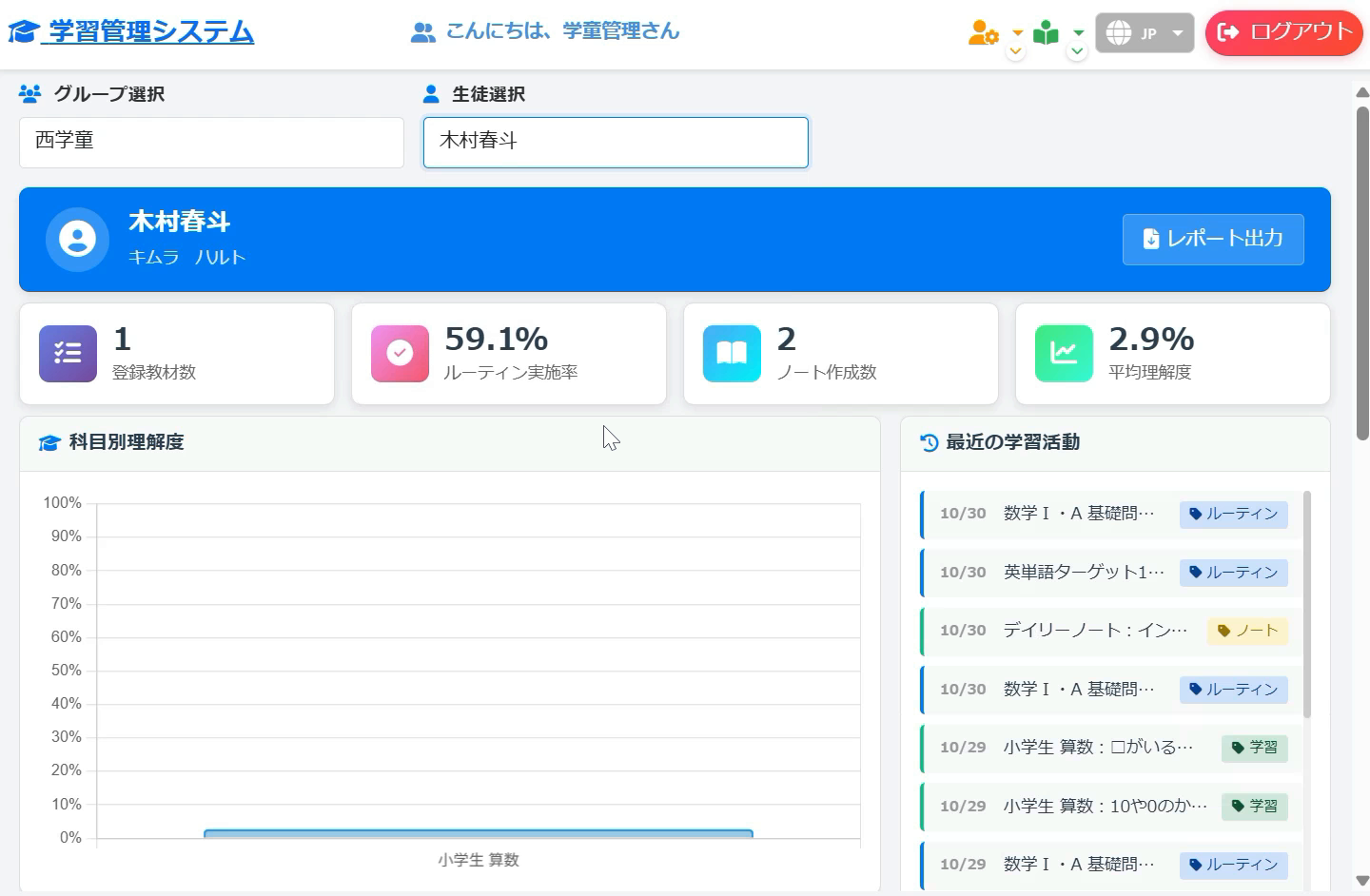Click the こんにちは、学童管理さん greeting text
Viewport: 1370px width, 896px height.
tap(562, 31)
